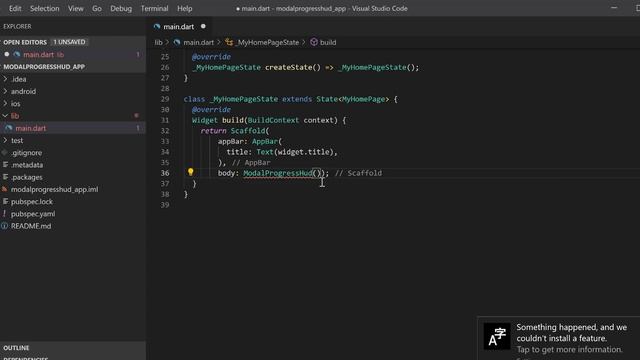Collapse the Open Editors section
The width and height of the screenshot is (640, 360).
[25, 42]
